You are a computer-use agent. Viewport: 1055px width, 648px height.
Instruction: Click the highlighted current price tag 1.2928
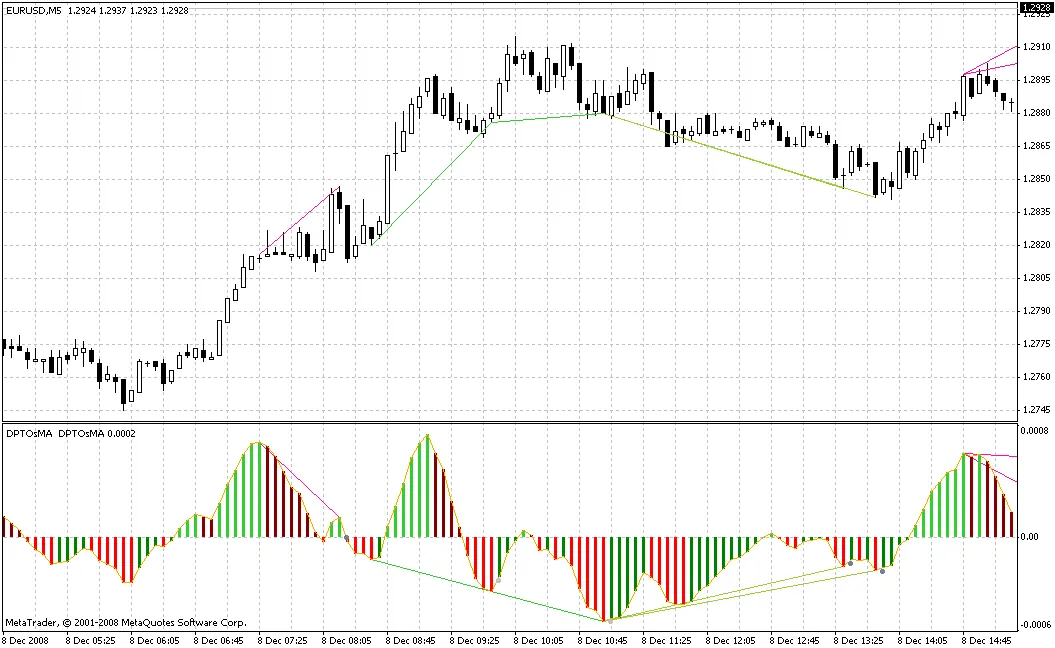point(1034,9)
